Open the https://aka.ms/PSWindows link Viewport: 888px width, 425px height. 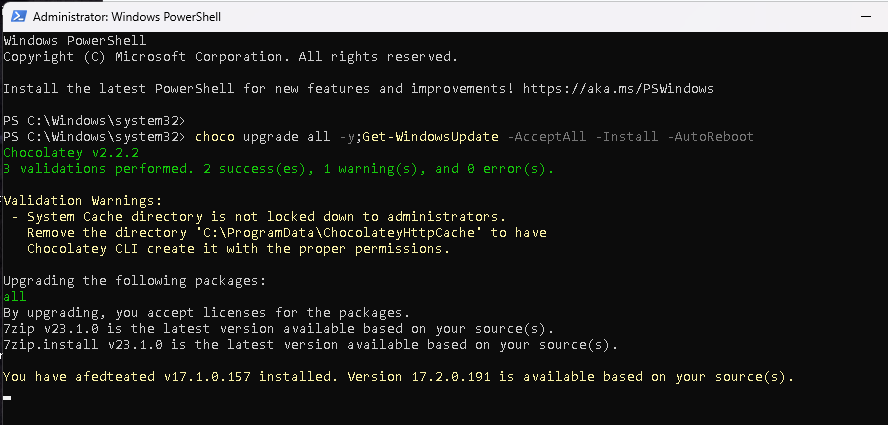618,88
